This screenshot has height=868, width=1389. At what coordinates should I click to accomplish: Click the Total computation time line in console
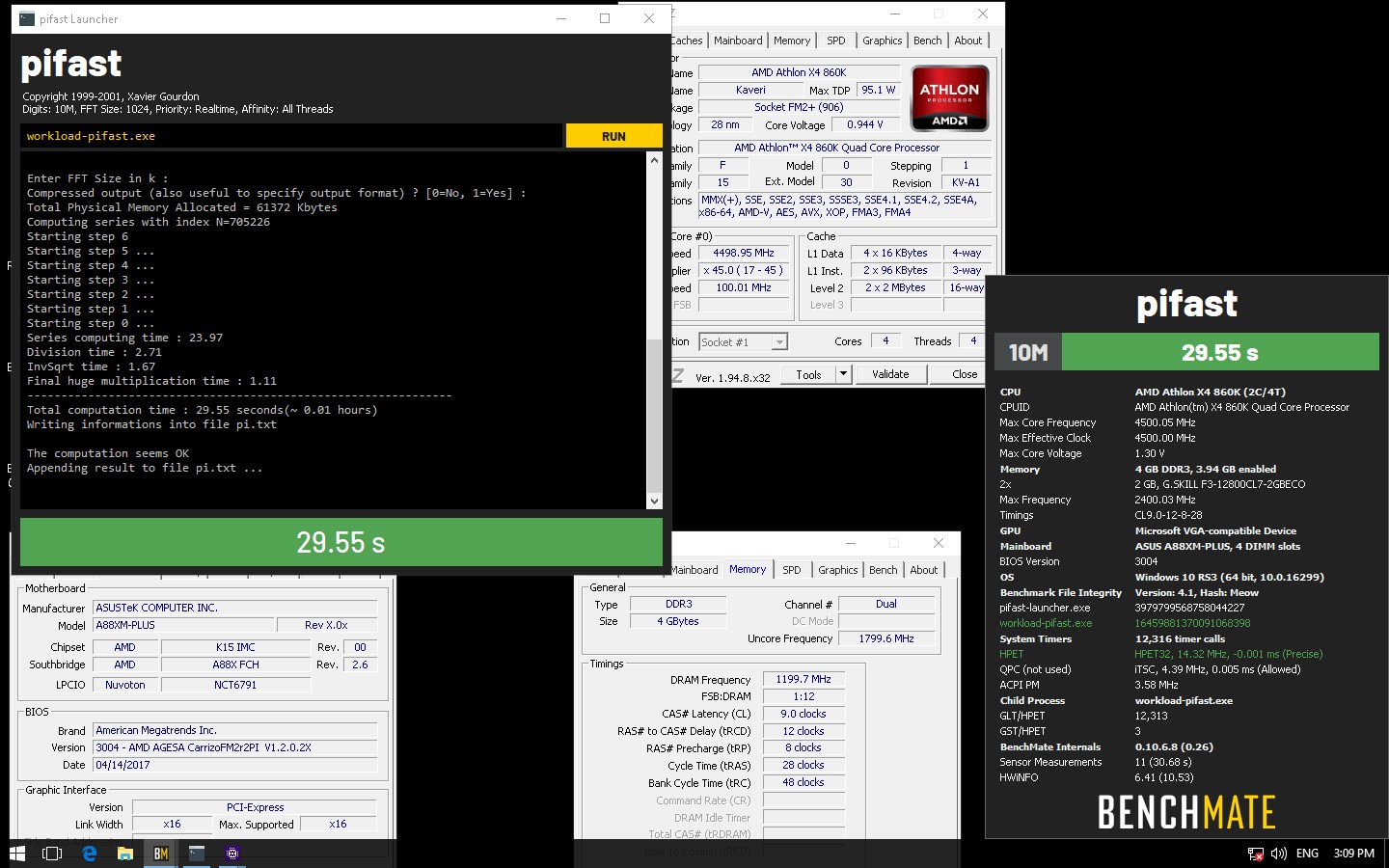point(202,410)
